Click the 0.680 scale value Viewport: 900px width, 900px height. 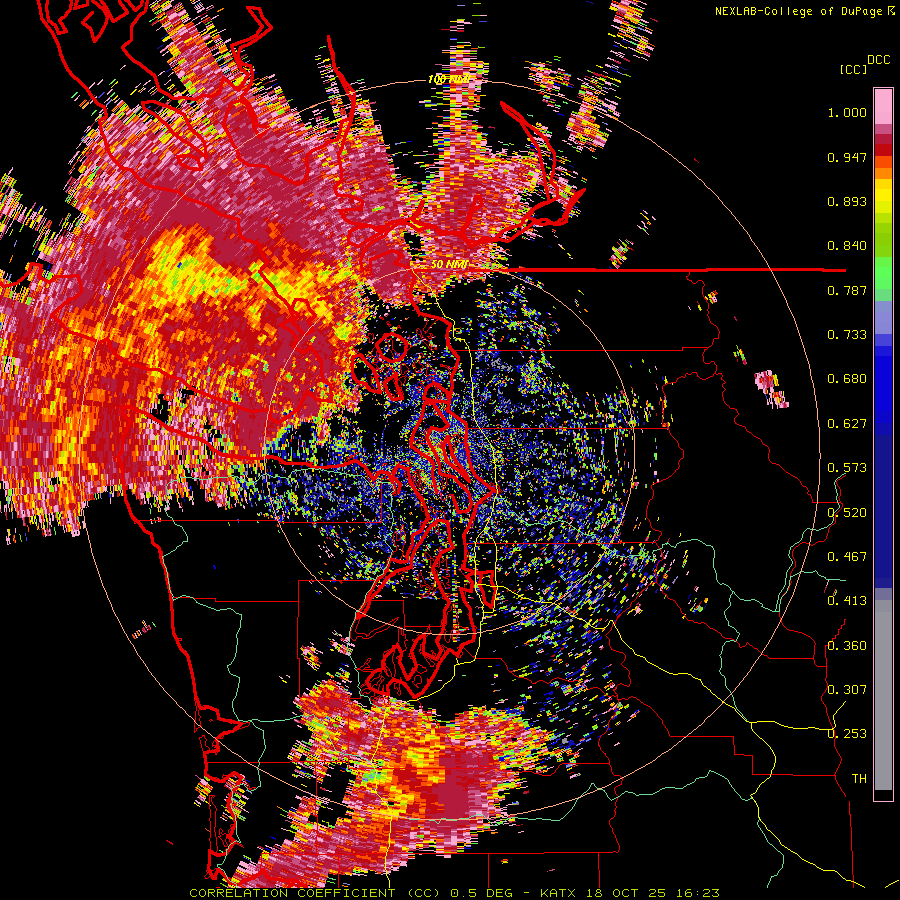pos(847,379)
